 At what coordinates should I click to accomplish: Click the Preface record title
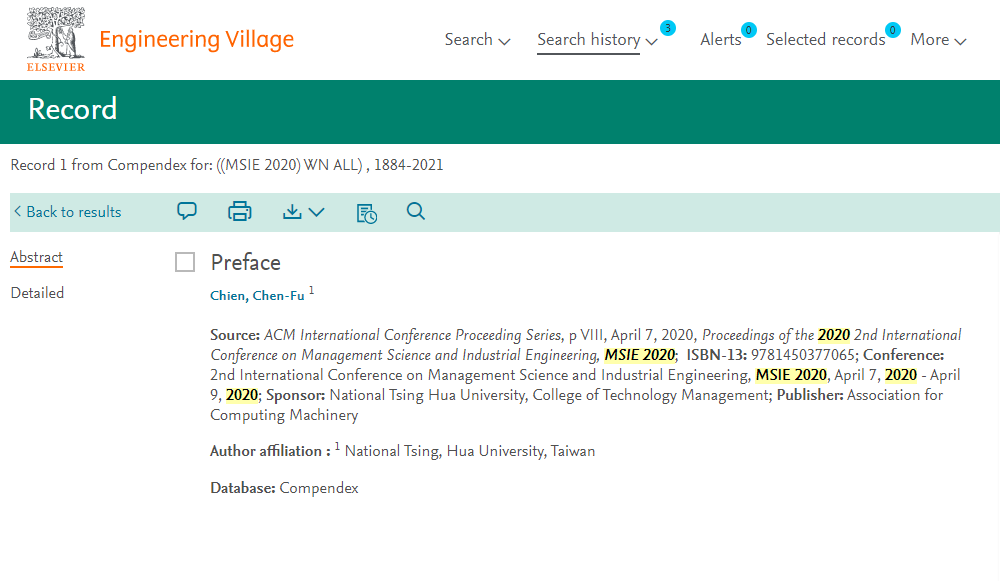point(246,262)
